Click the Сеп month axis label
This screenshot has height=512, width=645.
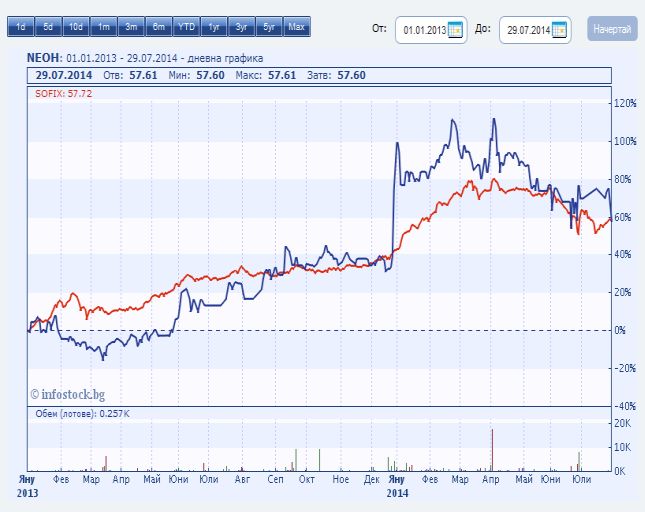pos(275,480)
